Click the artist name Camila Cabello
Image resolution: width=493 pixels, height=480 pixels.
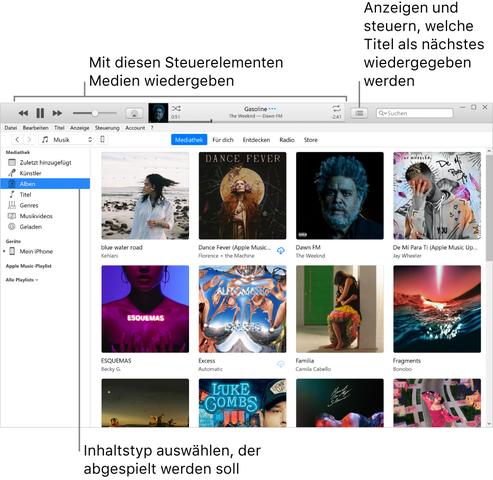313,369
